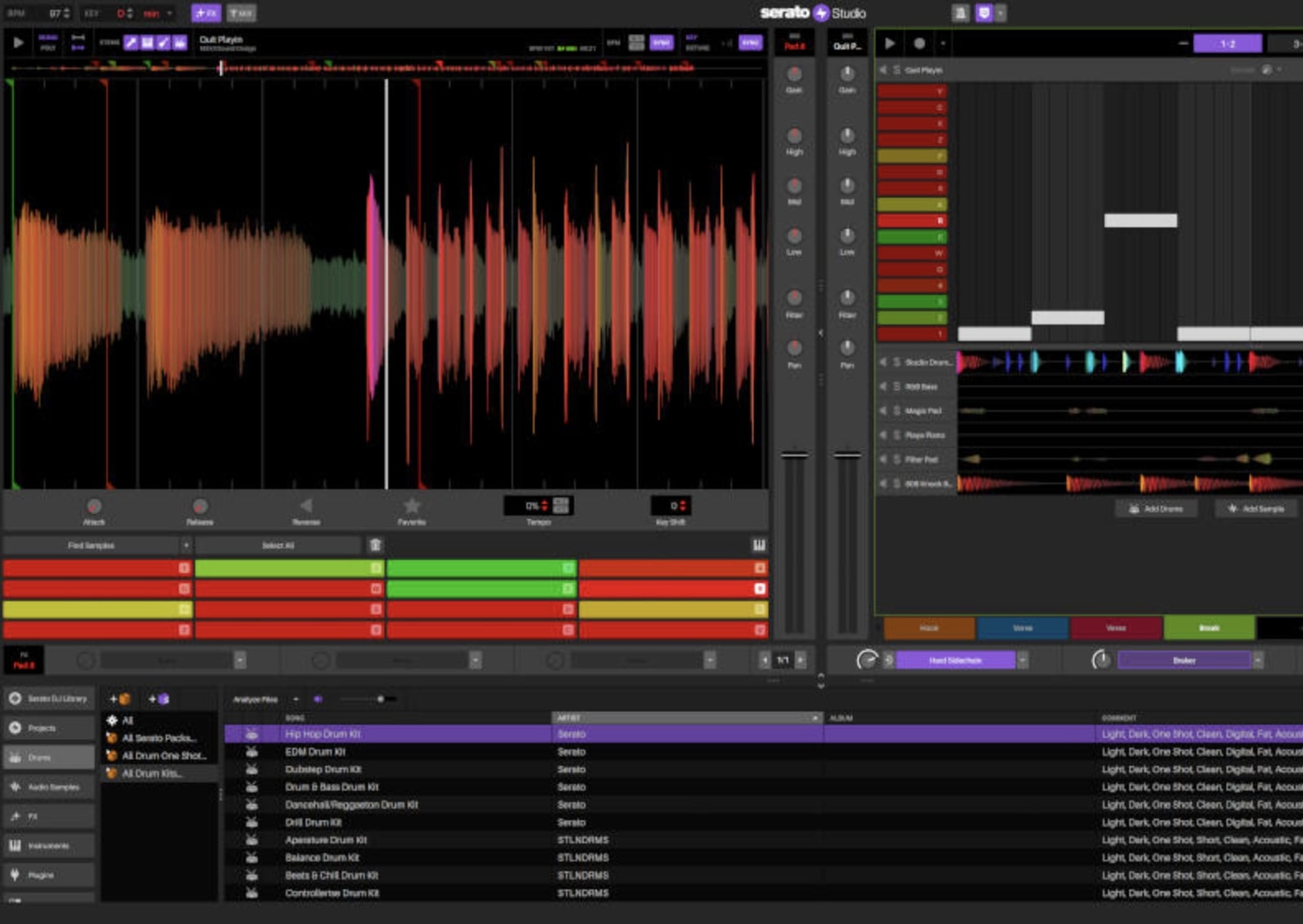This screenshot has width=1303, height=924.
Task: Click the +FX button in top bar
Action: tap(206, 13)
